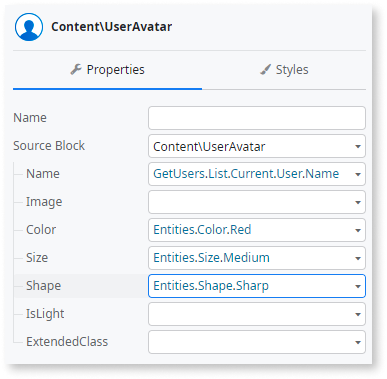This screenshot has height=379, width=387.
Task: Click the empty ExtendedClass value field
Action: tap(257, 342)
